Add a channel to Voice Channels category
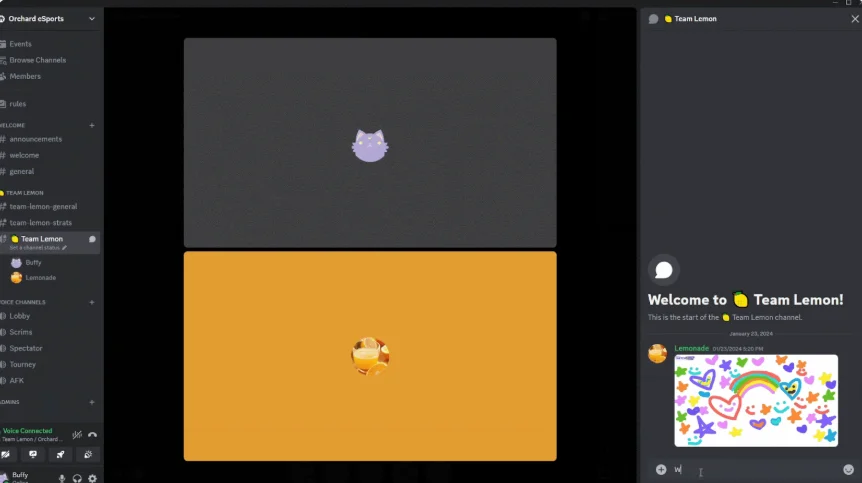Image resolution: width=862 pixels, height=483 pixels. pos(92,302)
